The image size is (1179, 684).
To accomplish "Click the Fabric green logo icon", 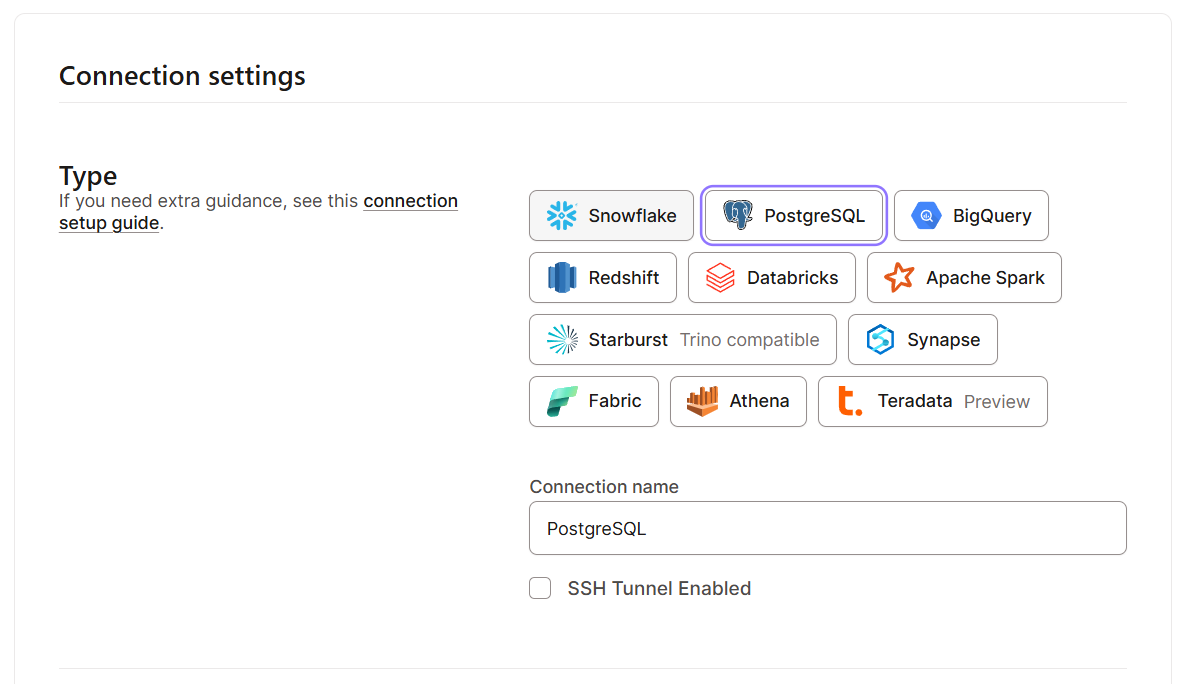I will point(562,402).
